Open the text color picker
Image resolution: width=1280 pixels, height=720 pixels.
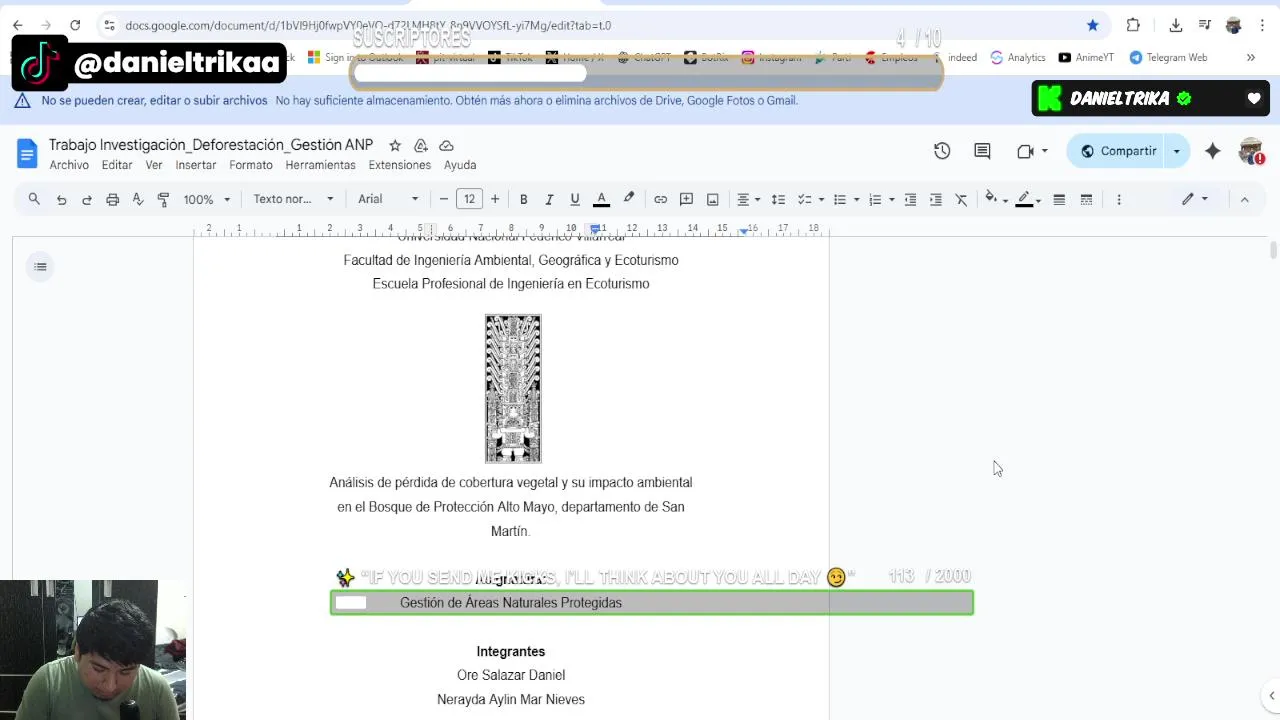point(602,199)
